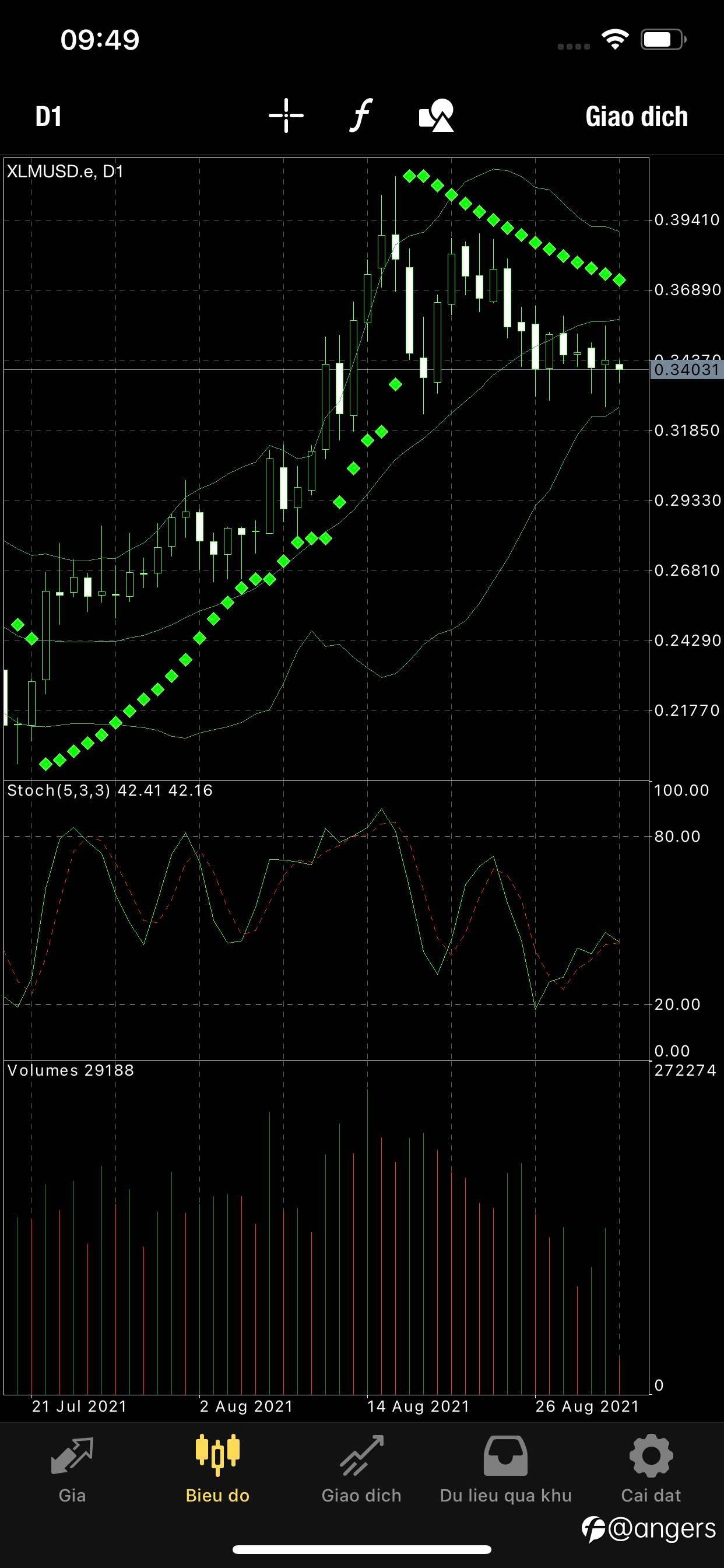
Task: Tap the 14 Aug 2021 date marker
Action: [x=419, y=1406]
